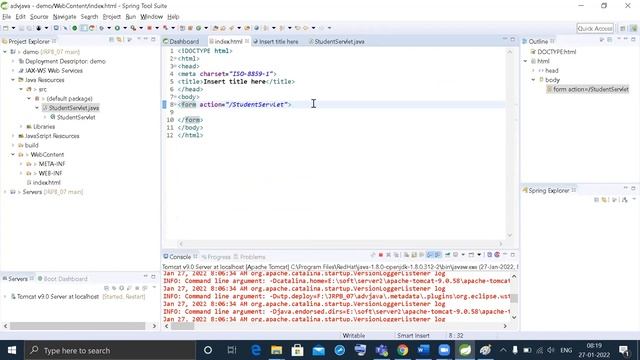Open the Boot Dashboard tab
This screenshot has height=360, width=640.
[x=62, y=279]
